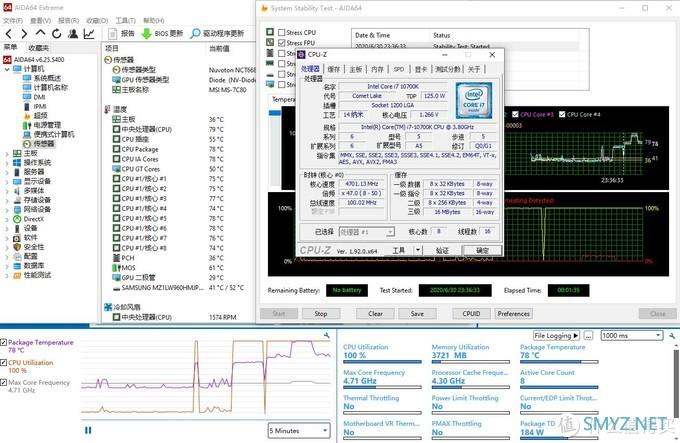Open CPUID from stability test
This screenshot has width=680, height=443.
tap(471, 313)
